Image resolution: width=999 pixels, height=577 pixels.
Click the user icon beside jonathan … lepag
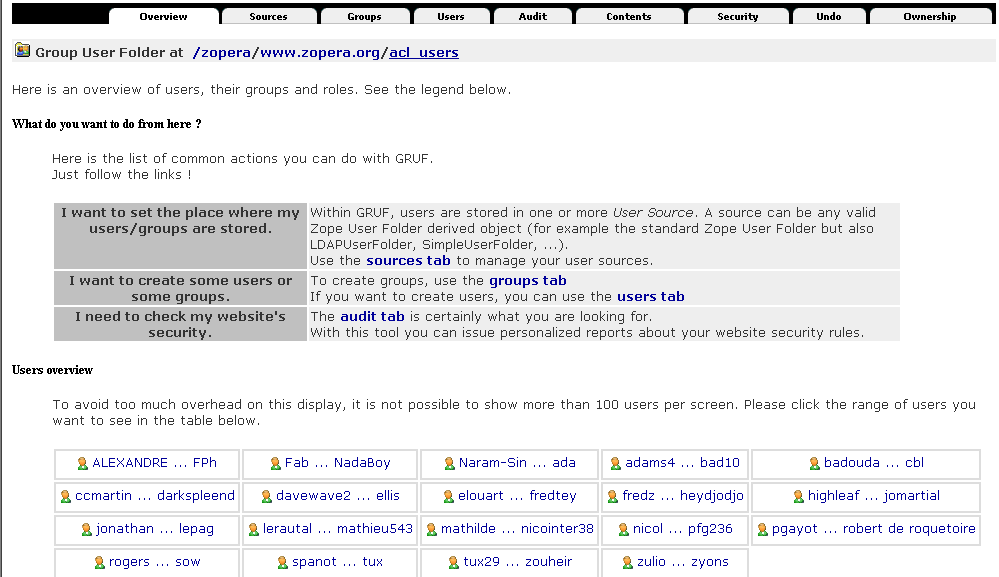[85, 529]
